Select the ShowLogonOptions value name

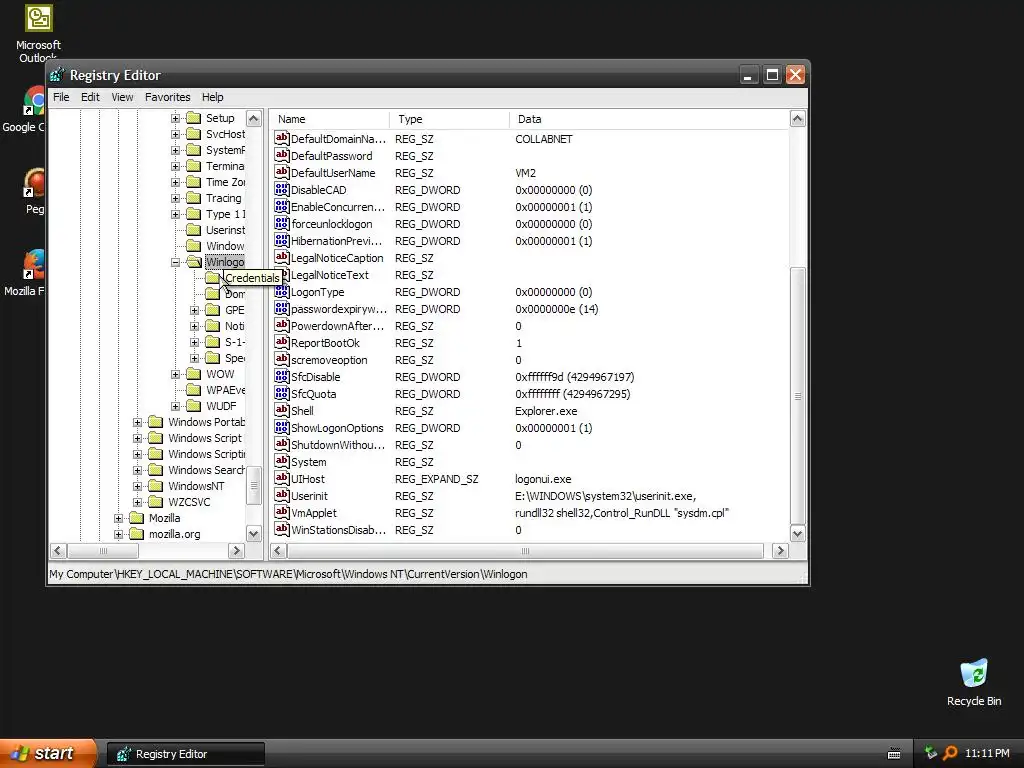click(x=337, y=428)
